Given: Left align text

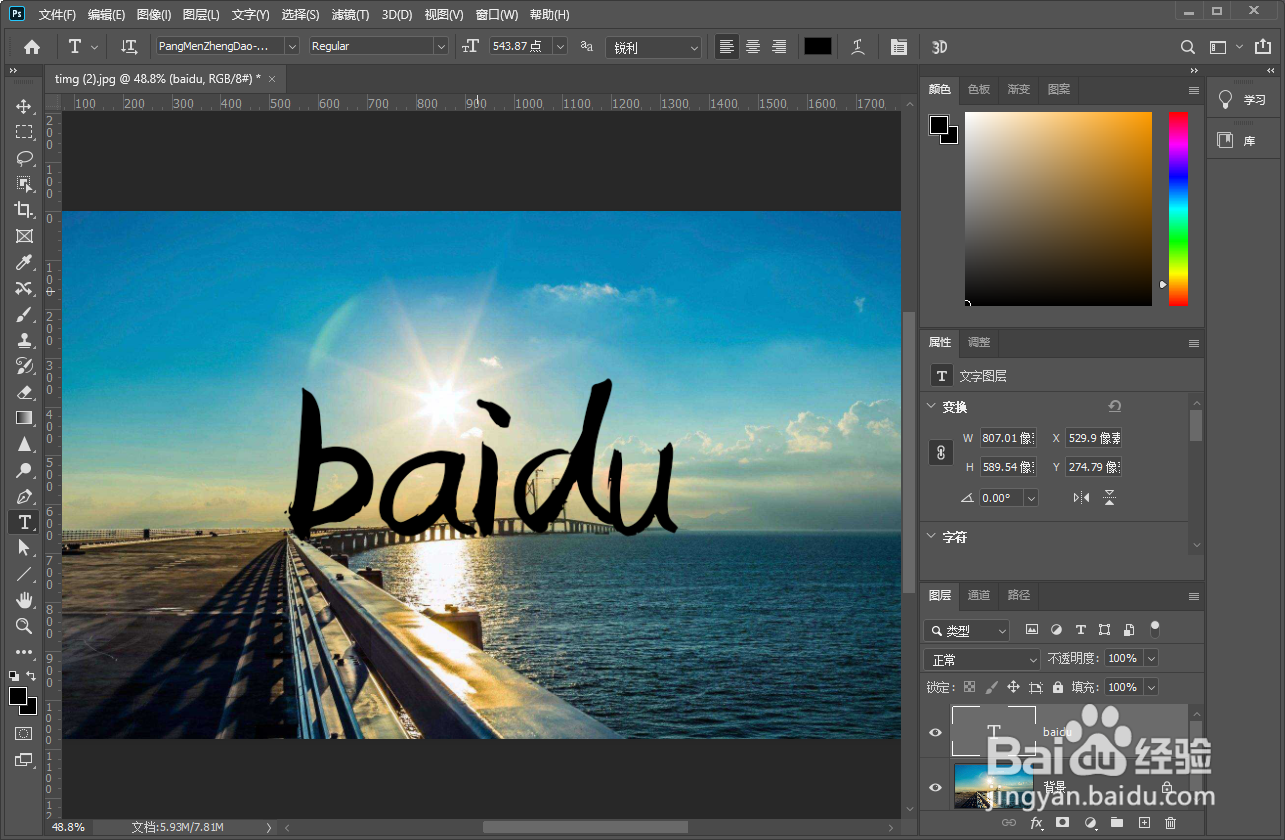Looking at the screenshot, I should point(727,46).
